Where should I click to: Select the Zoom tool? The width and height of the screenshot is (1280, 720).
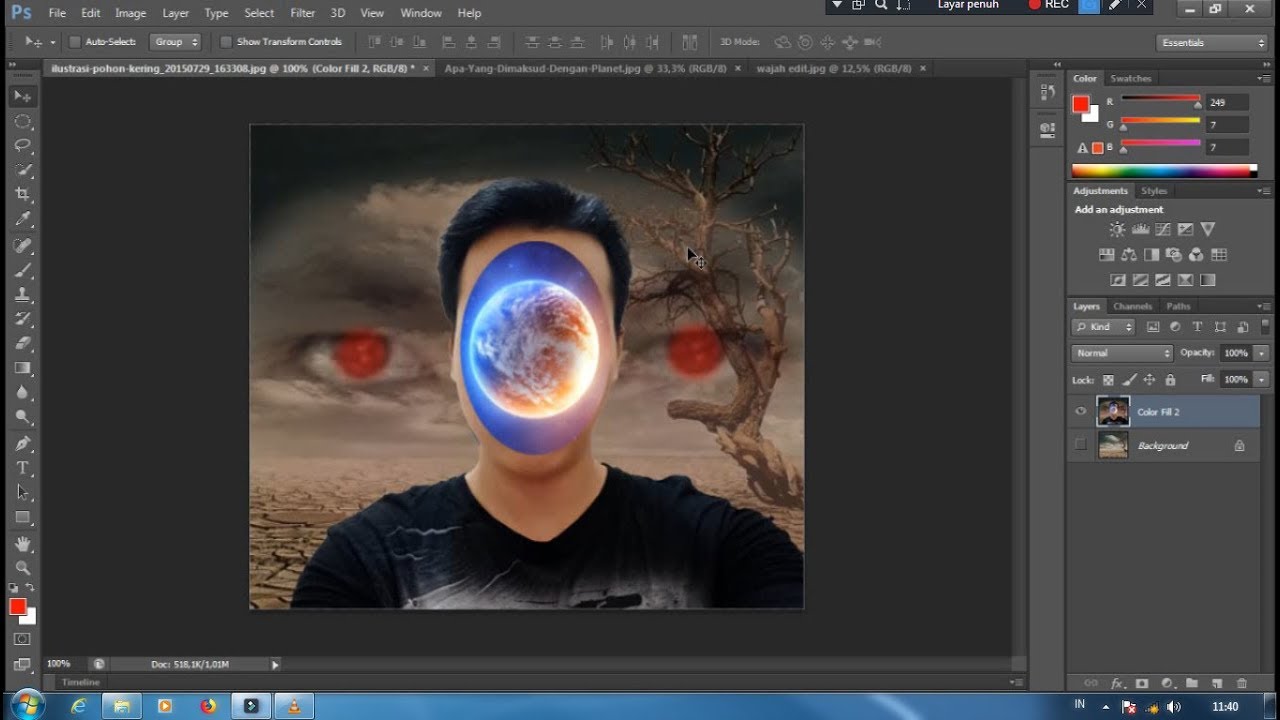tap(22, 567)
